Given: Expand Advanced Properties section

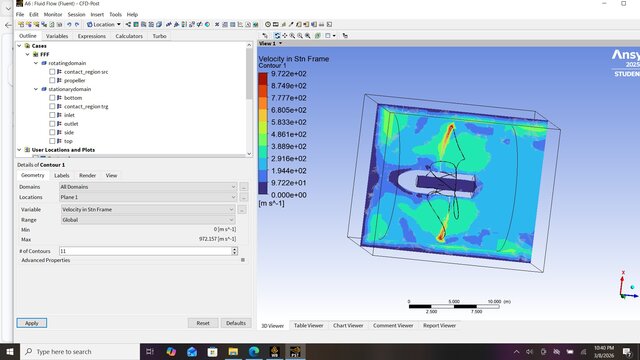Looking at the screenshot, I should click(x=243, y=260).
